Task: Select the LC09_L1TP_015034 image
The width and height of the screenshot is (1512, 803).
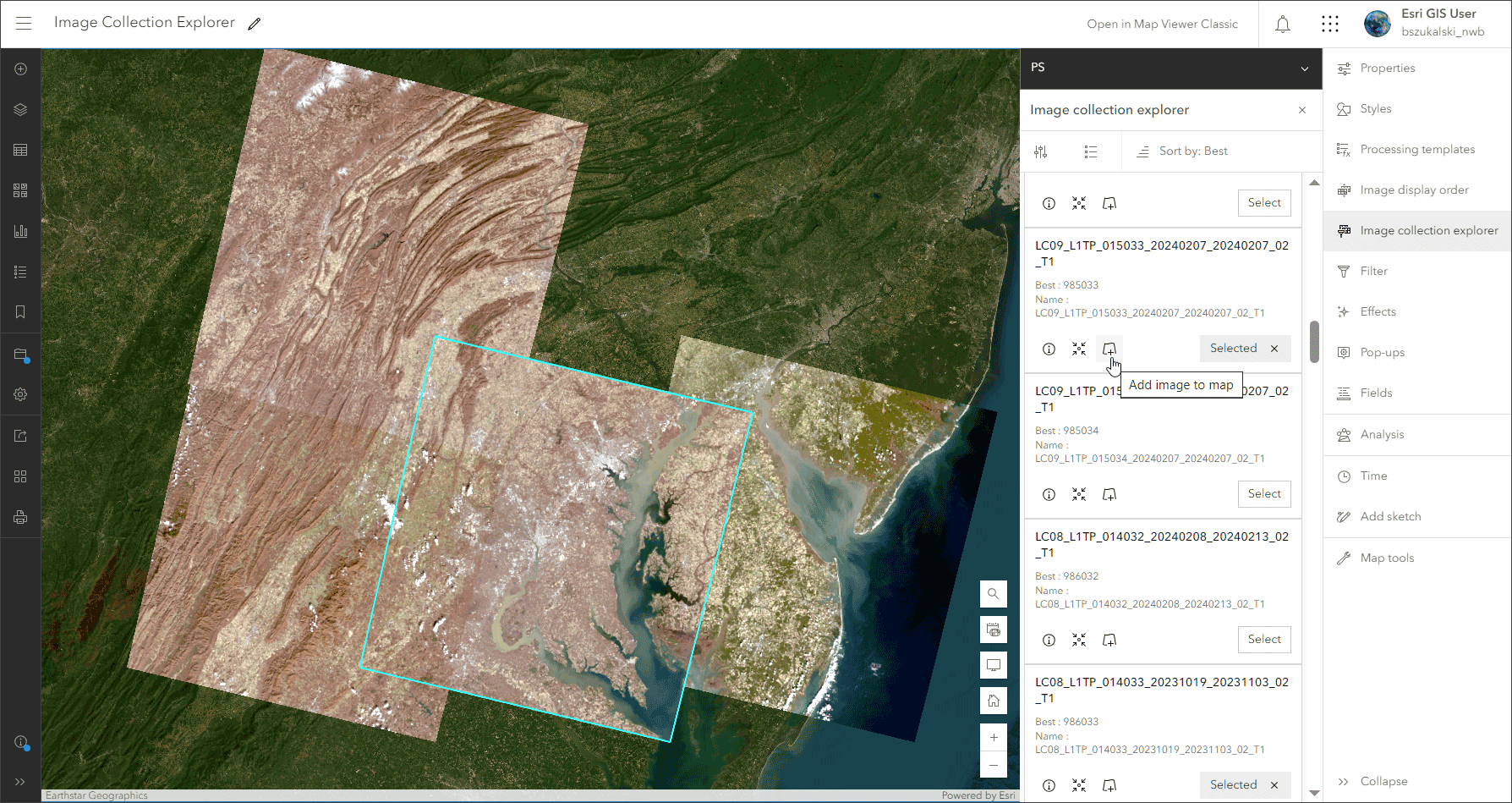Action: coord(1264,494)
